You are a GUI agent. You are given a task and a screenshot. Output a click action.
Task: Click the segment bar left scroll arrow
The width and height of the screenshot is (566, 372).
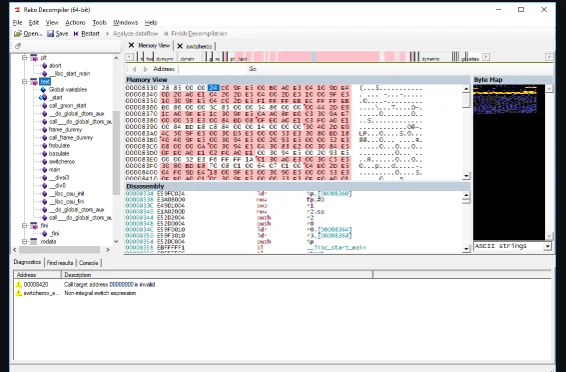pos(129,57)
